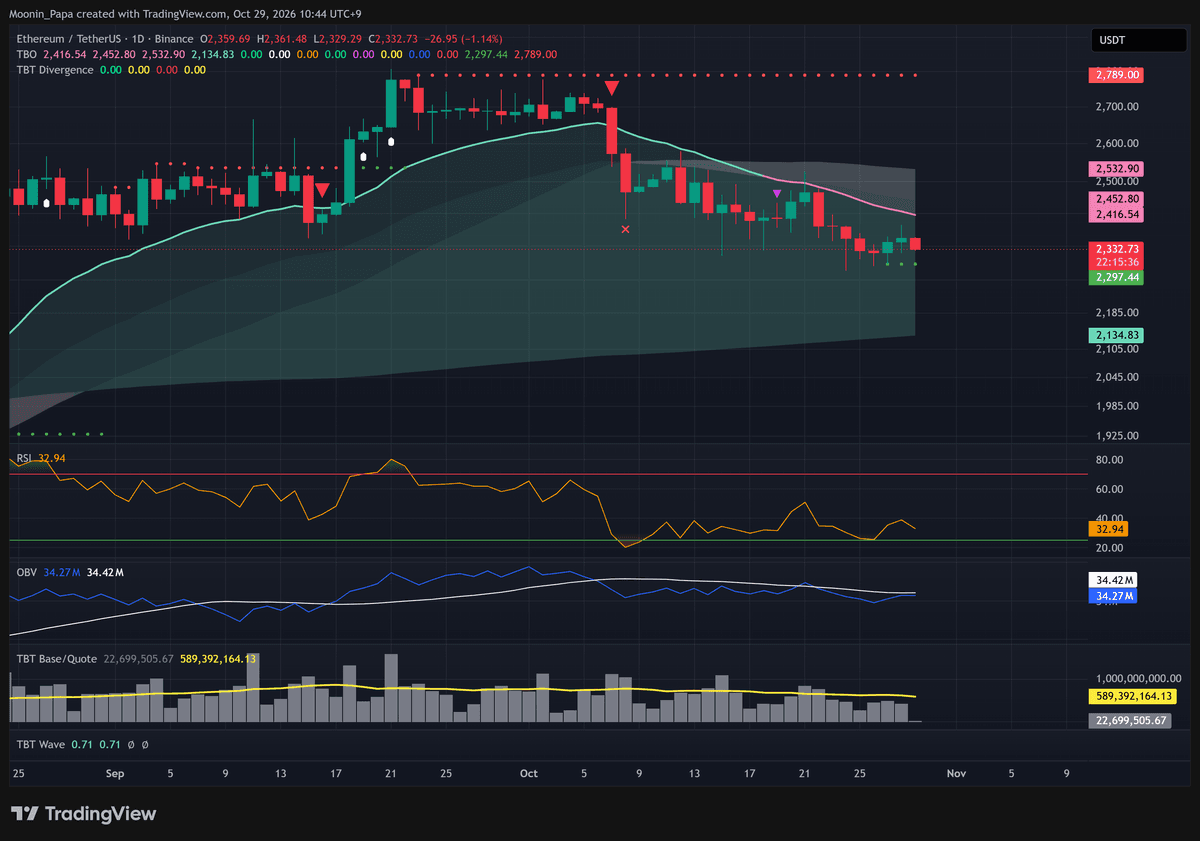Click the red down-triangle signal on mid-September candles
This screenshot has height=841, width=1200.
coord(322,190)
